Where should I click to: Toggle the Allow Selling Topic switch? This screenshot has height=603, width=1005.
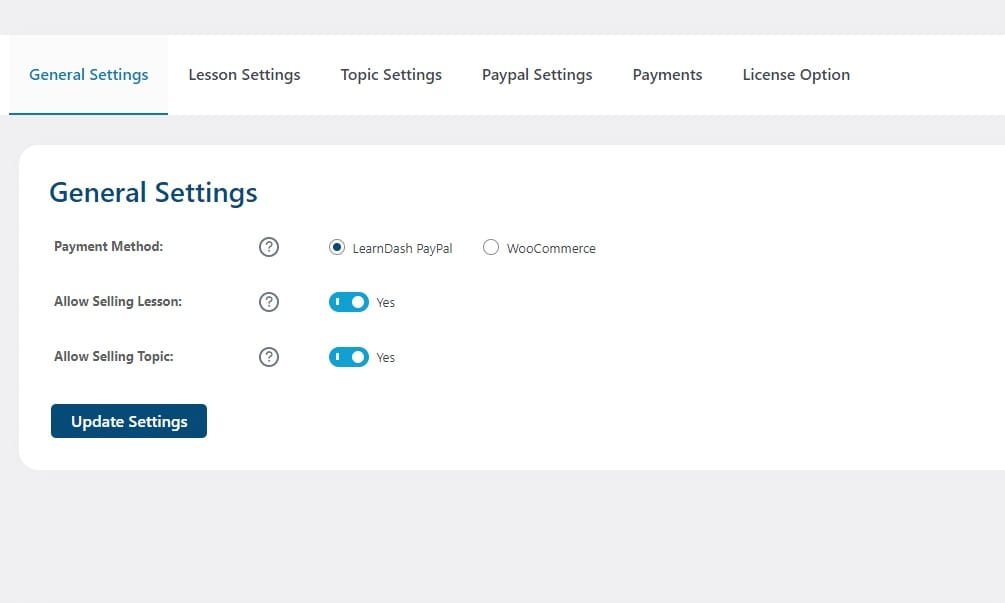tap(349, 357)
